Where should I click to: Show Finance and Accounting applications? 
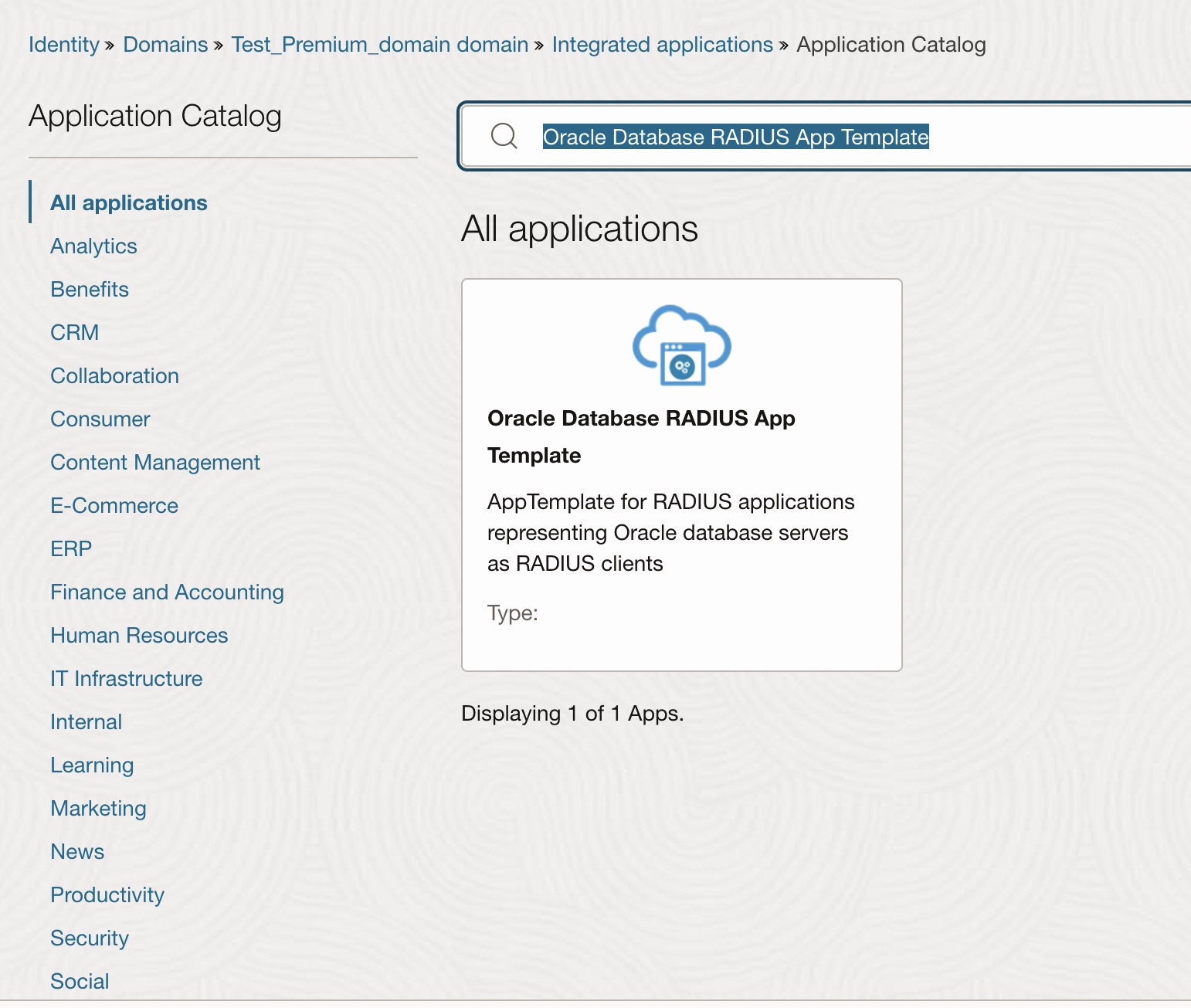(x=168, y=592)
